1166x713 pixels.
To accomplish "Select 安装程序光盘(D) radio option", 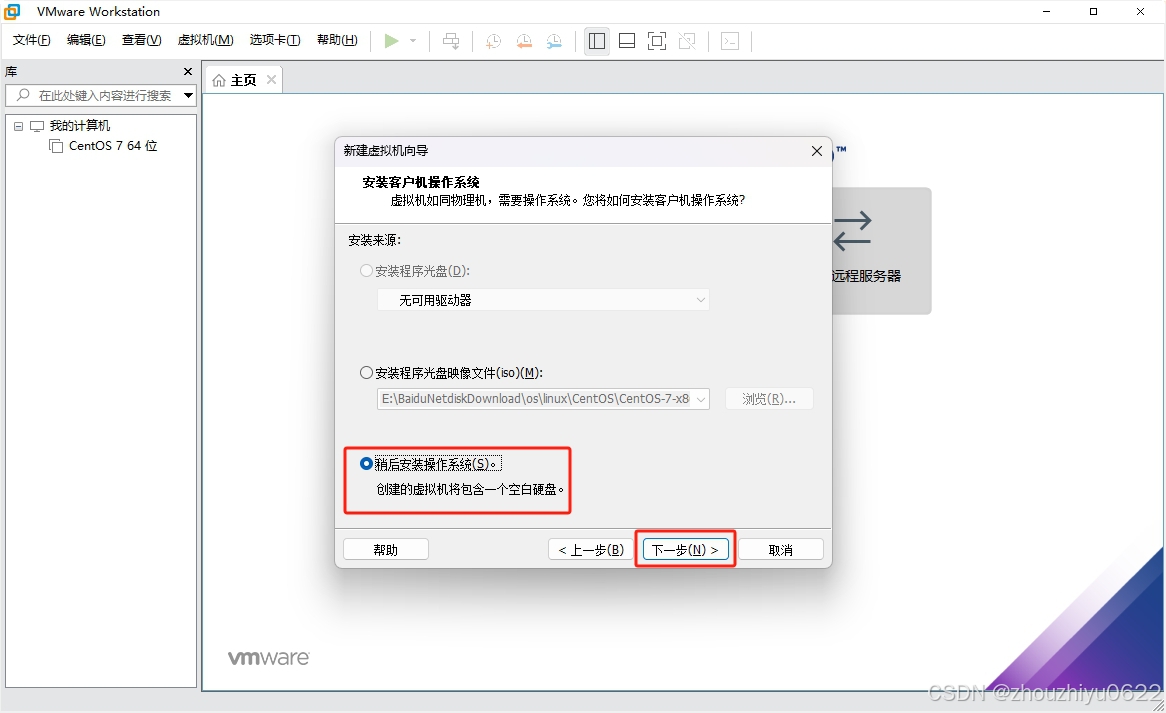I will pos(366,271).
